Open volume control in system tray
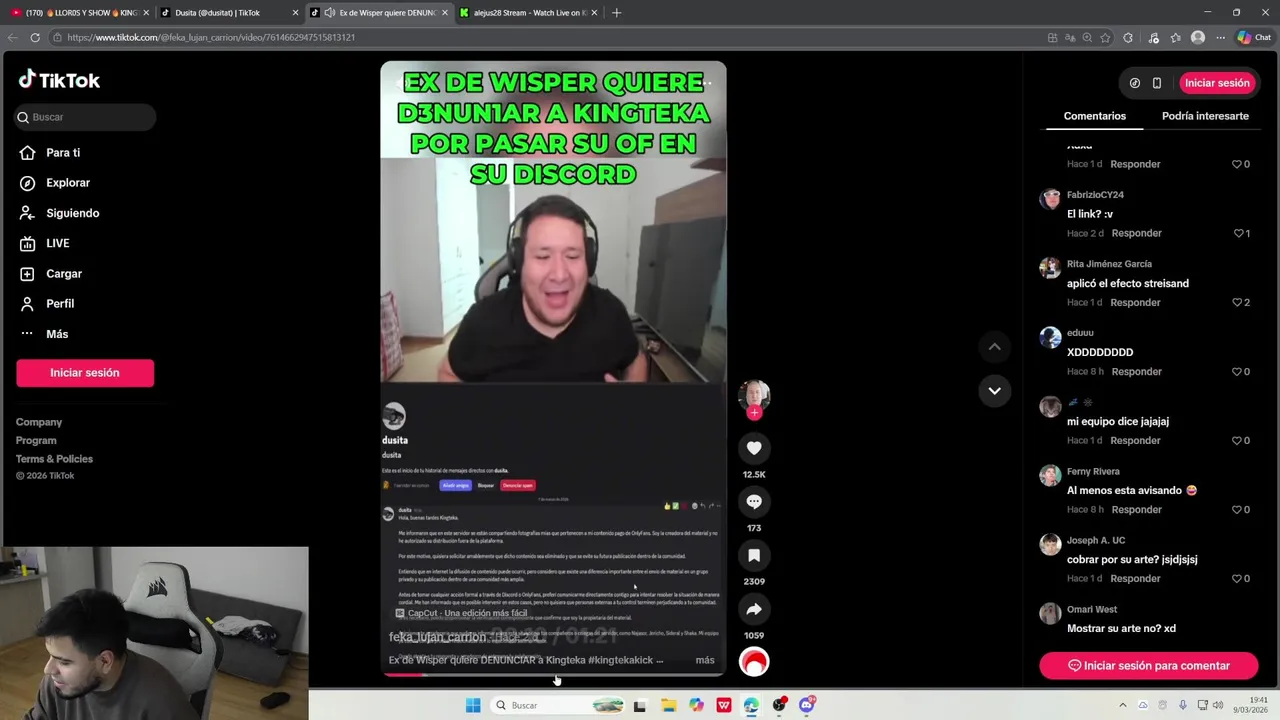The width and height of the screenshot is (1280, 720). [1218, 705]
